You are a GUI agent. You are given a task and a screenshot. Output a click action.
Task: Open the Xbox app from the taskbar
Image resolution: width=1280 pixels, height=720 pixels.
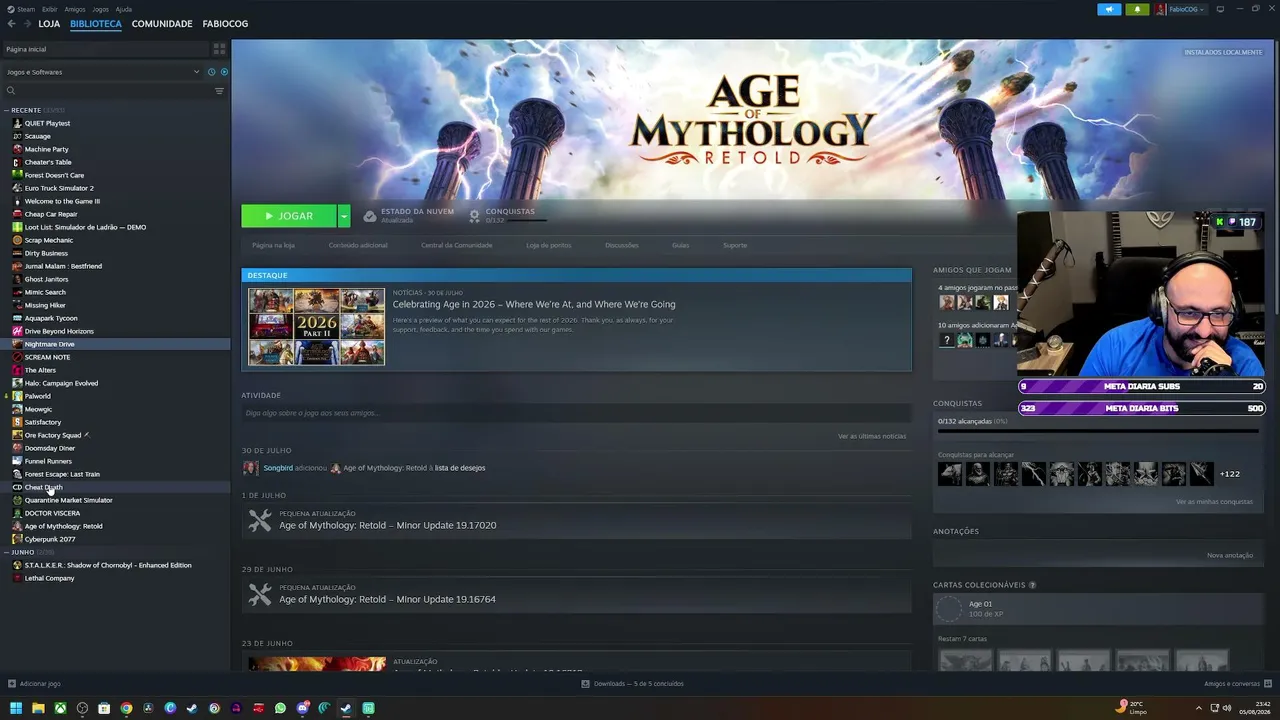60,708
